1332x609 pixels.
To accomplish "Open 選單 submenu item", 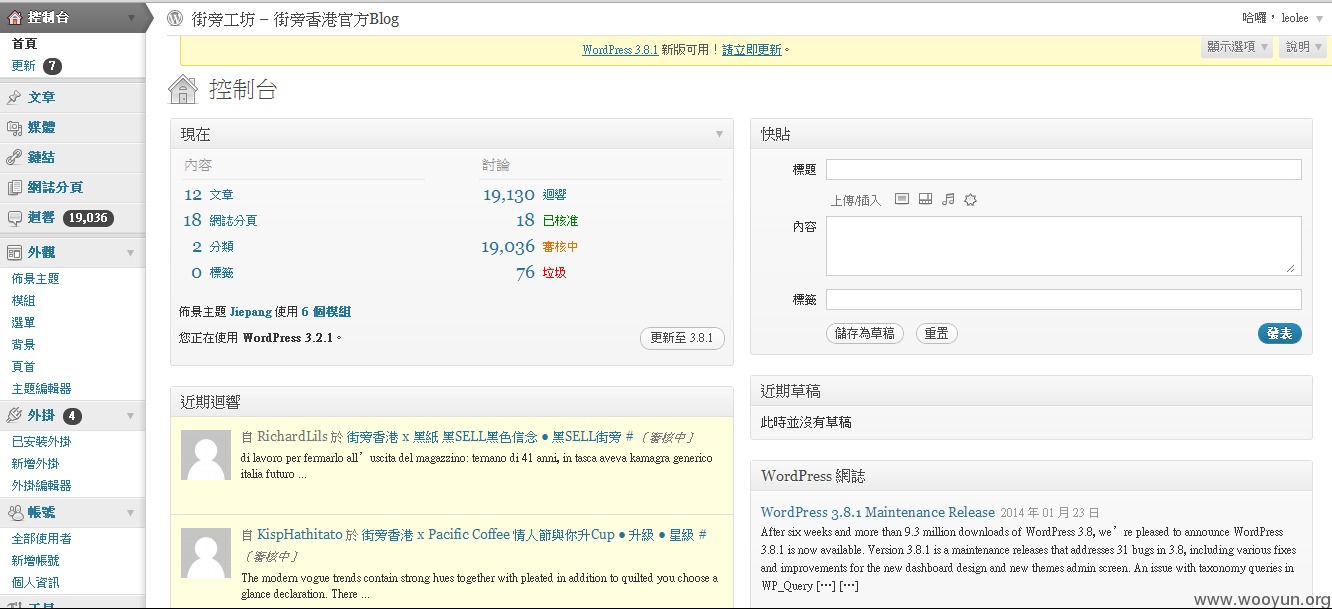I will click(x=23, y=323).
